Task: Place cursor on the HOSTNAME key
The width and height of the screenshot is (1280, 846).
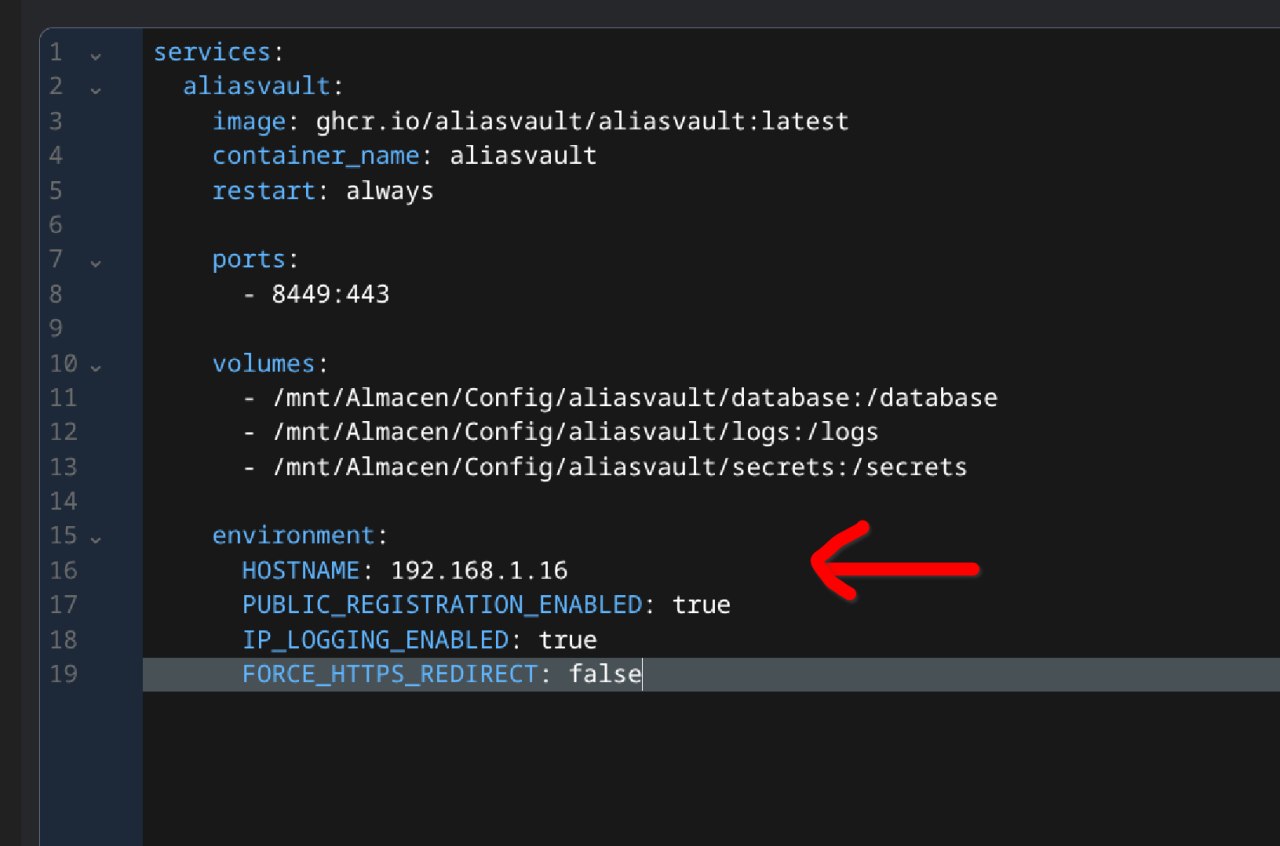Action: [x=300, y=570]
